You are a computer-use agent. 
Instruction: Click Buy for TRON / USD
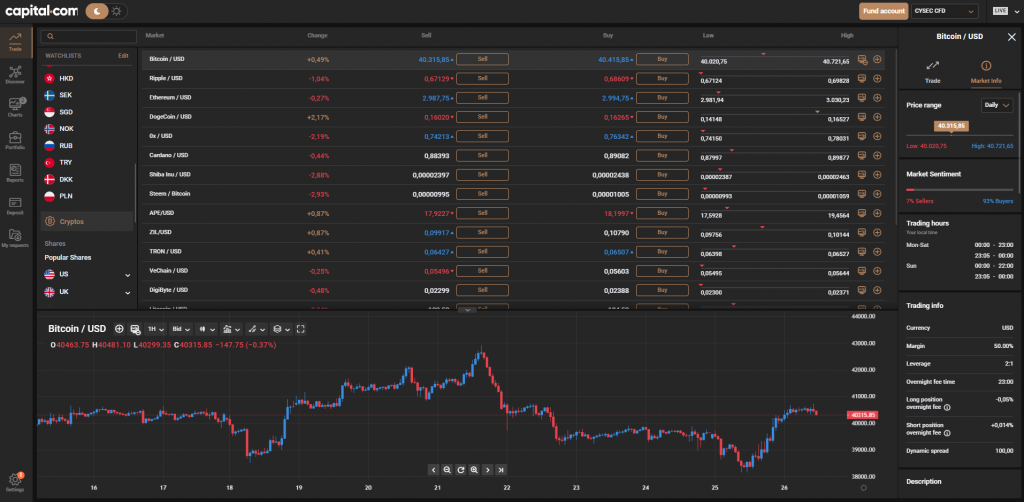pyautogui.click(x=662, y=251)
